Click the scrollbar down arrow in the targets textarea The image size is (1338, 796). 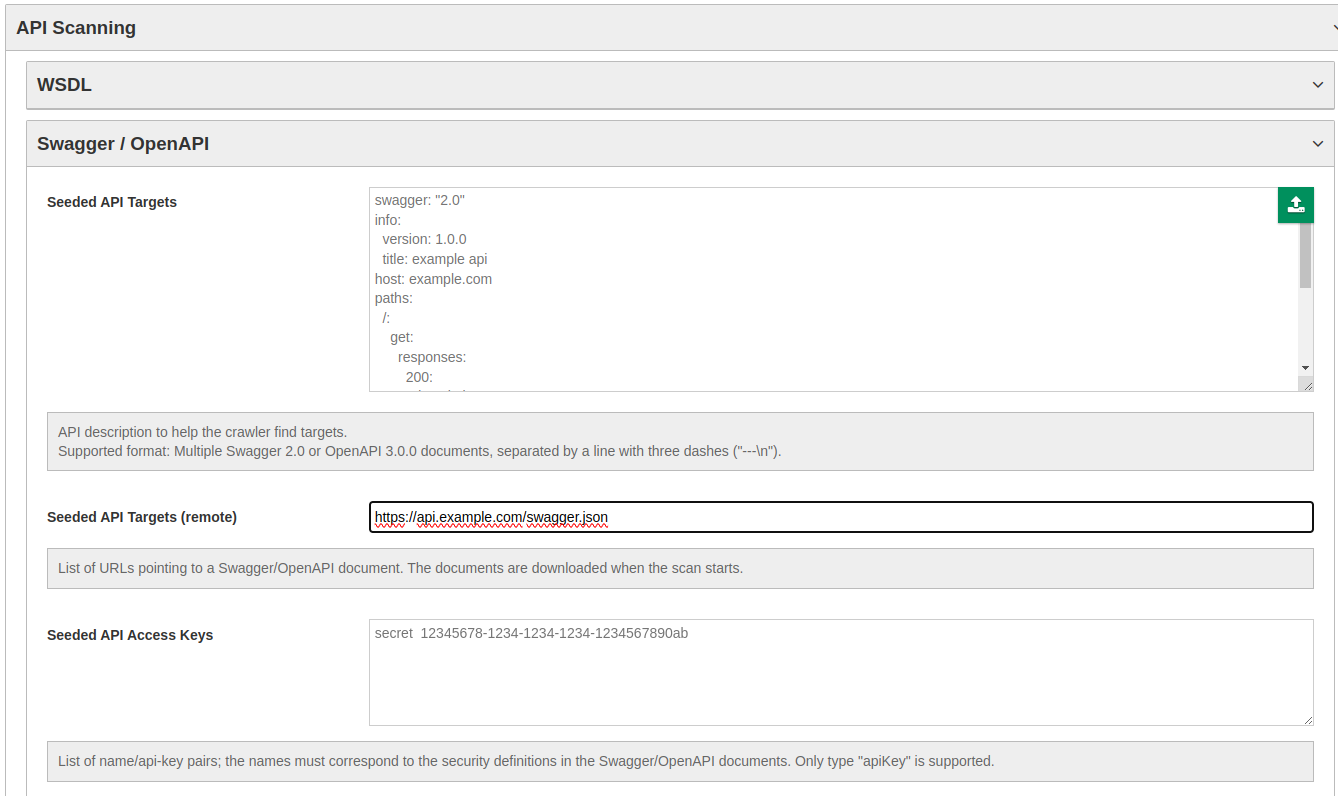(1305, 368)
